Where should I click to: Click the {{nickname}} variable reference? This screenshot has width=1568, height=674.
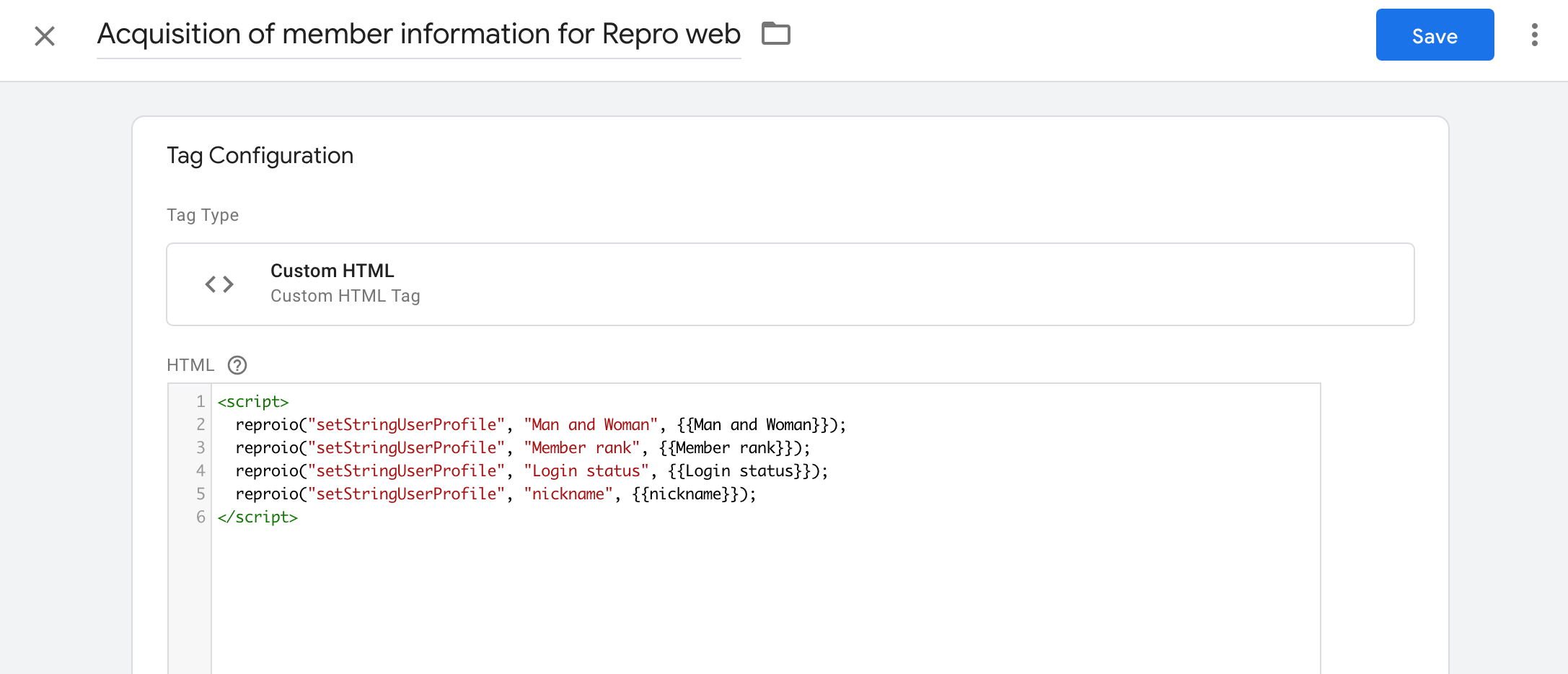coord(685,494)
